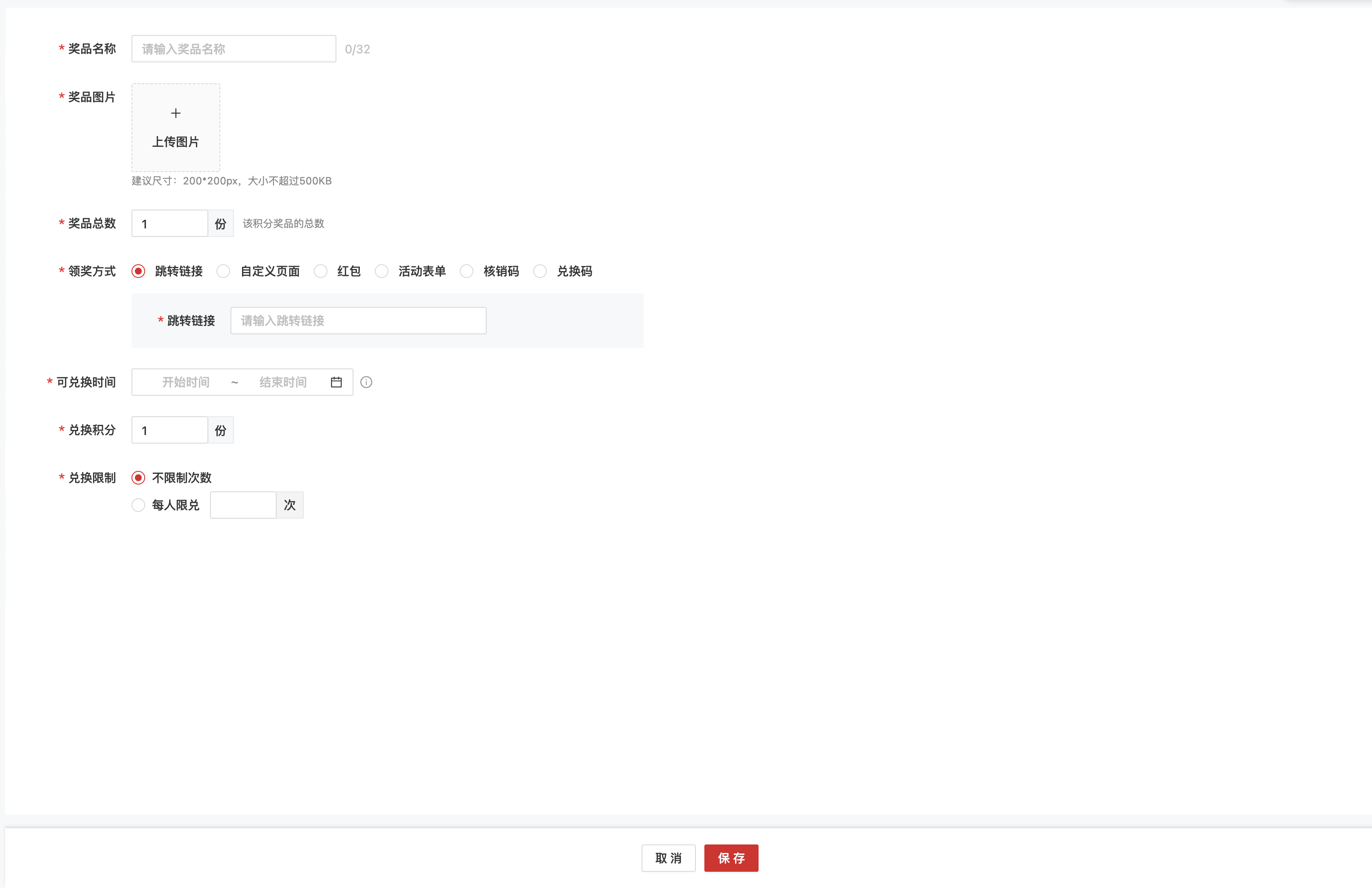Click the 份 suffix of 兑换积分
Viewport: 1372px width, 888px height.
tap(221, 430)
